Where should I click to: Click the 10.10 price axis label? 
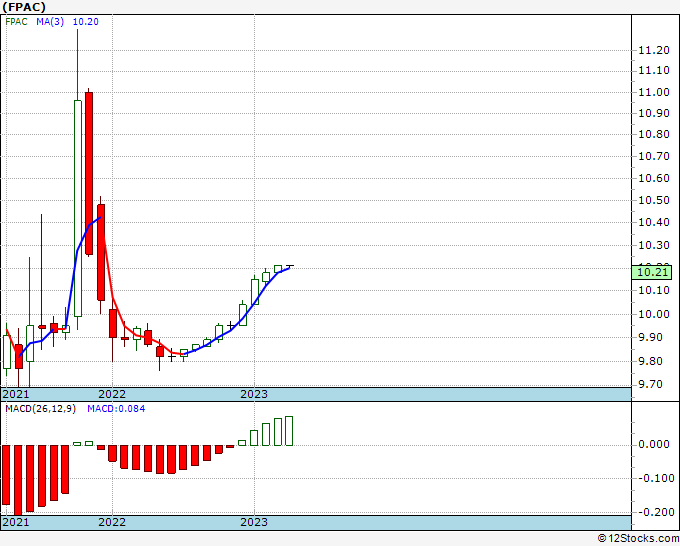pyautogui.click(x=654, y=290)
